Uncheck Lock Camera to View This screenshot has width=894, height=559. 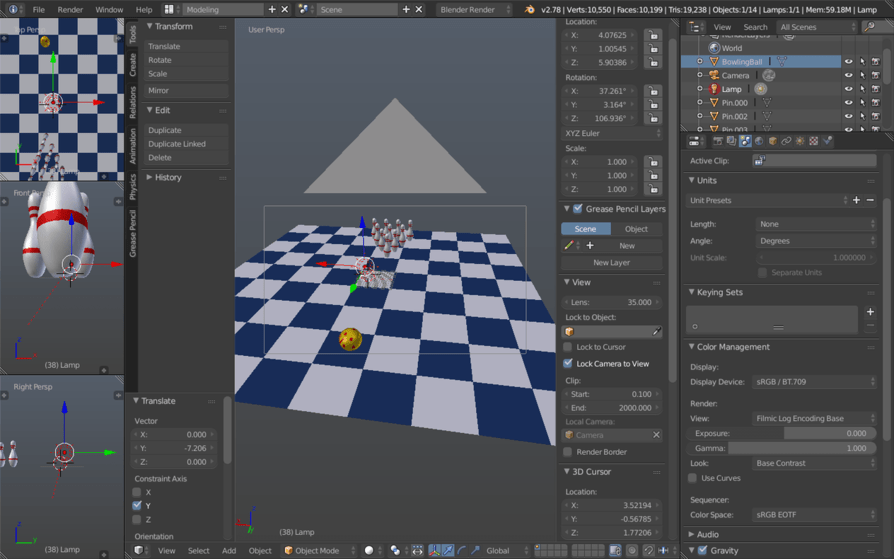(567, 363)
